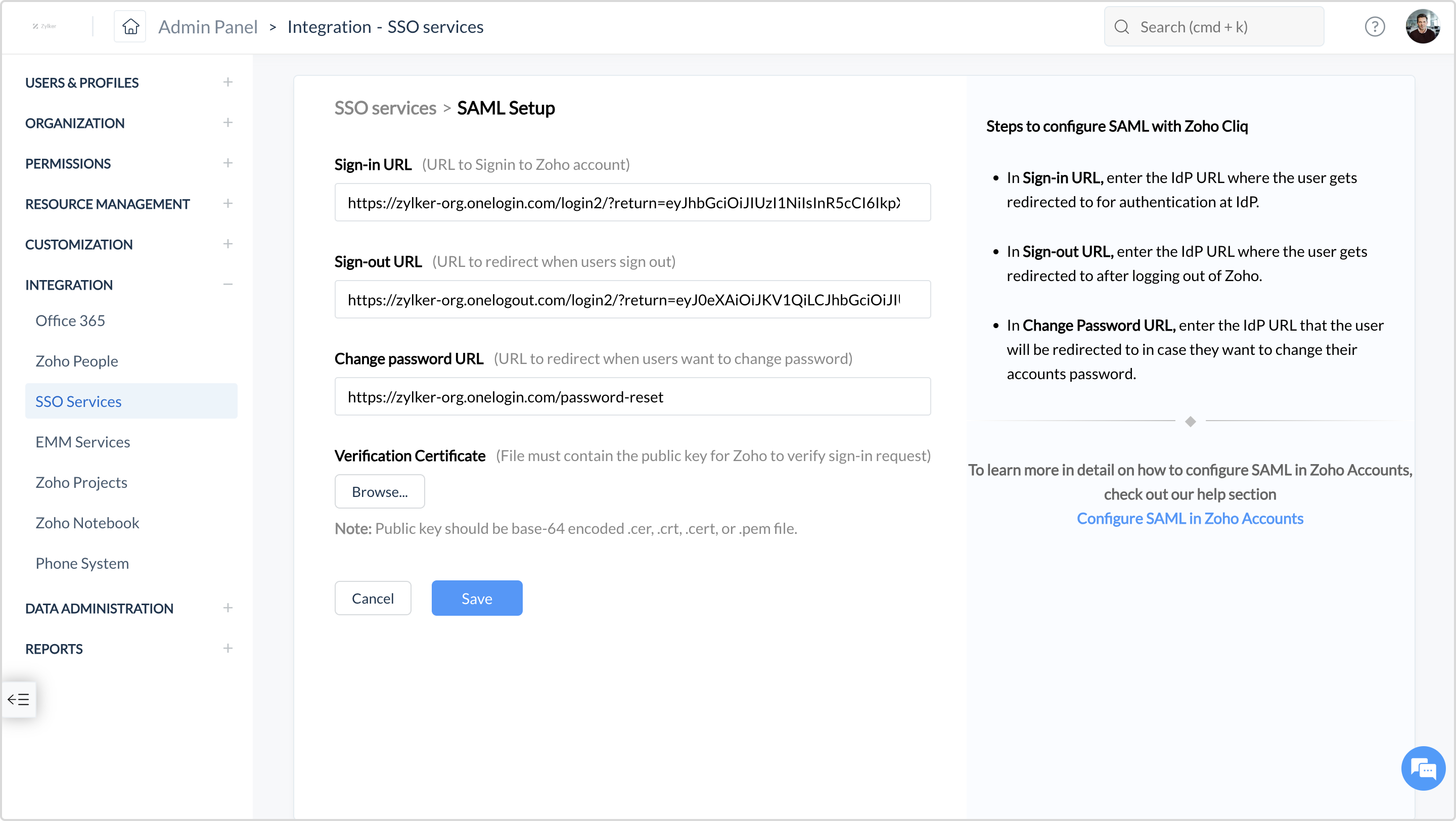
Task: Collapse the sidebar with the arrow-lines icon
Action: tap(18, 700)
